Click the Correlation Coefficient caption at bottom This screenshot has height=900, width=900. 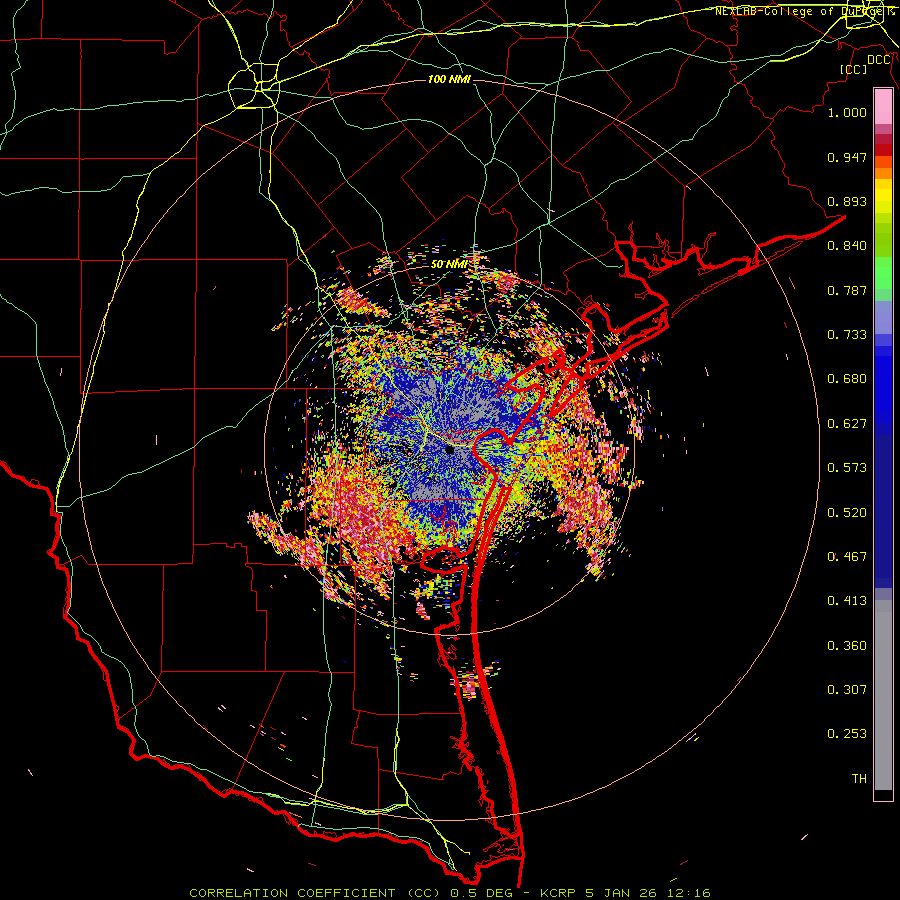click(x=450, y=893)
